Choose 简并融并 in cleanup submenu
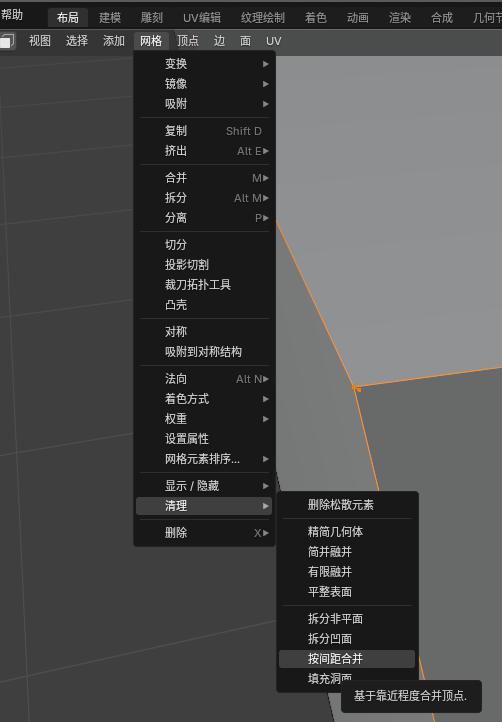This screenshot has width=502, height=722. (347, 552)
